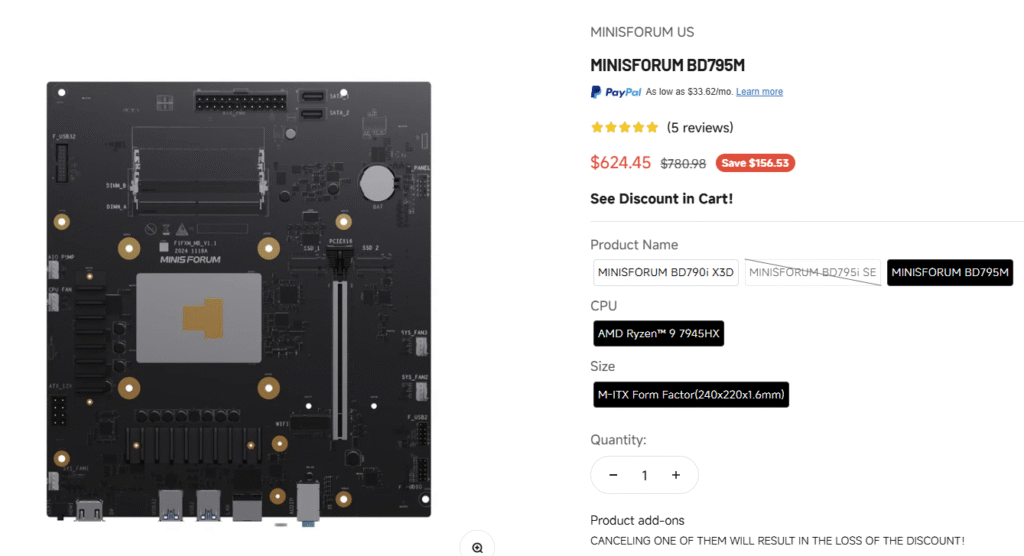Increase quantity with the plus button
1024x556 pixels.
point(676,475)
